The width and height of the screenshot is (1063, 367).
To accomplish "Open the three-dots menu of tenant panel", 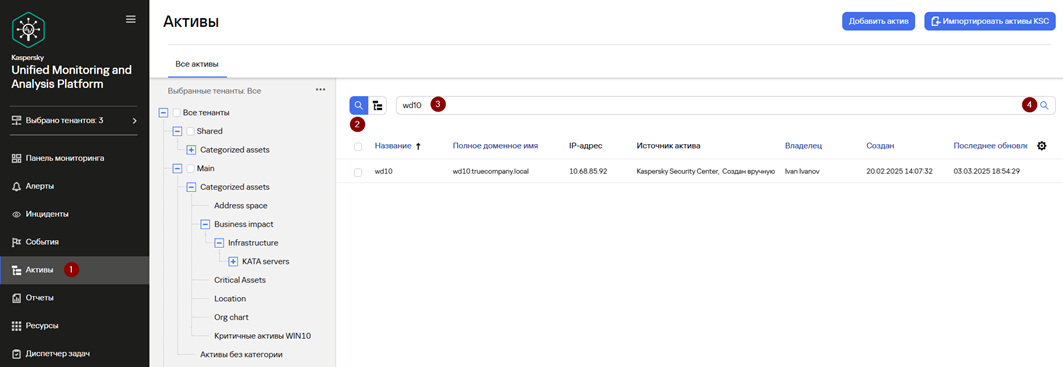I will (321, 90).
